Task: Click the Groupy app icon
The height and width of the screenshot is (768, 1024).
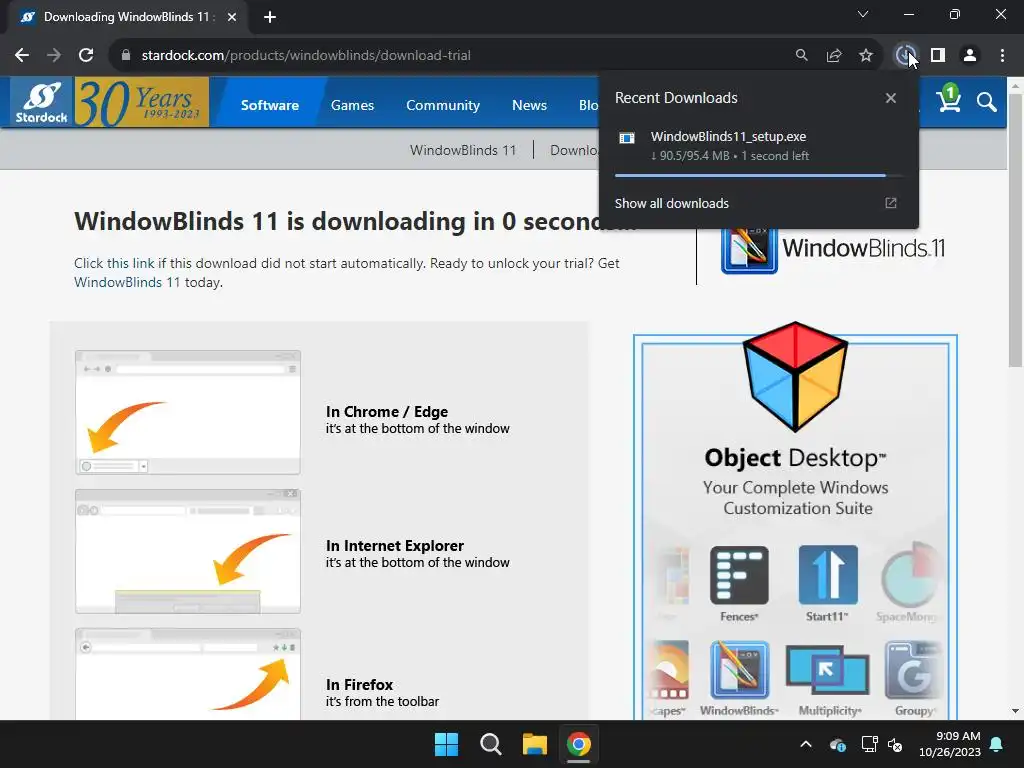Action: tap(912, 669)
